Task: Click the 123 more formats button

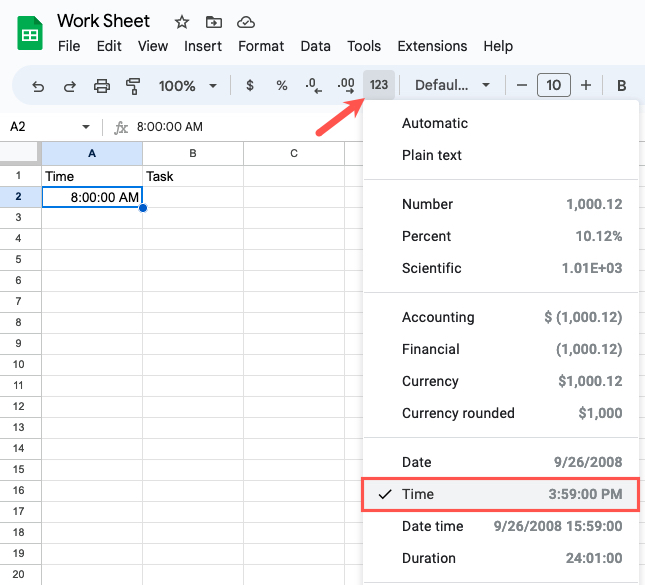Action: point(379,86)
